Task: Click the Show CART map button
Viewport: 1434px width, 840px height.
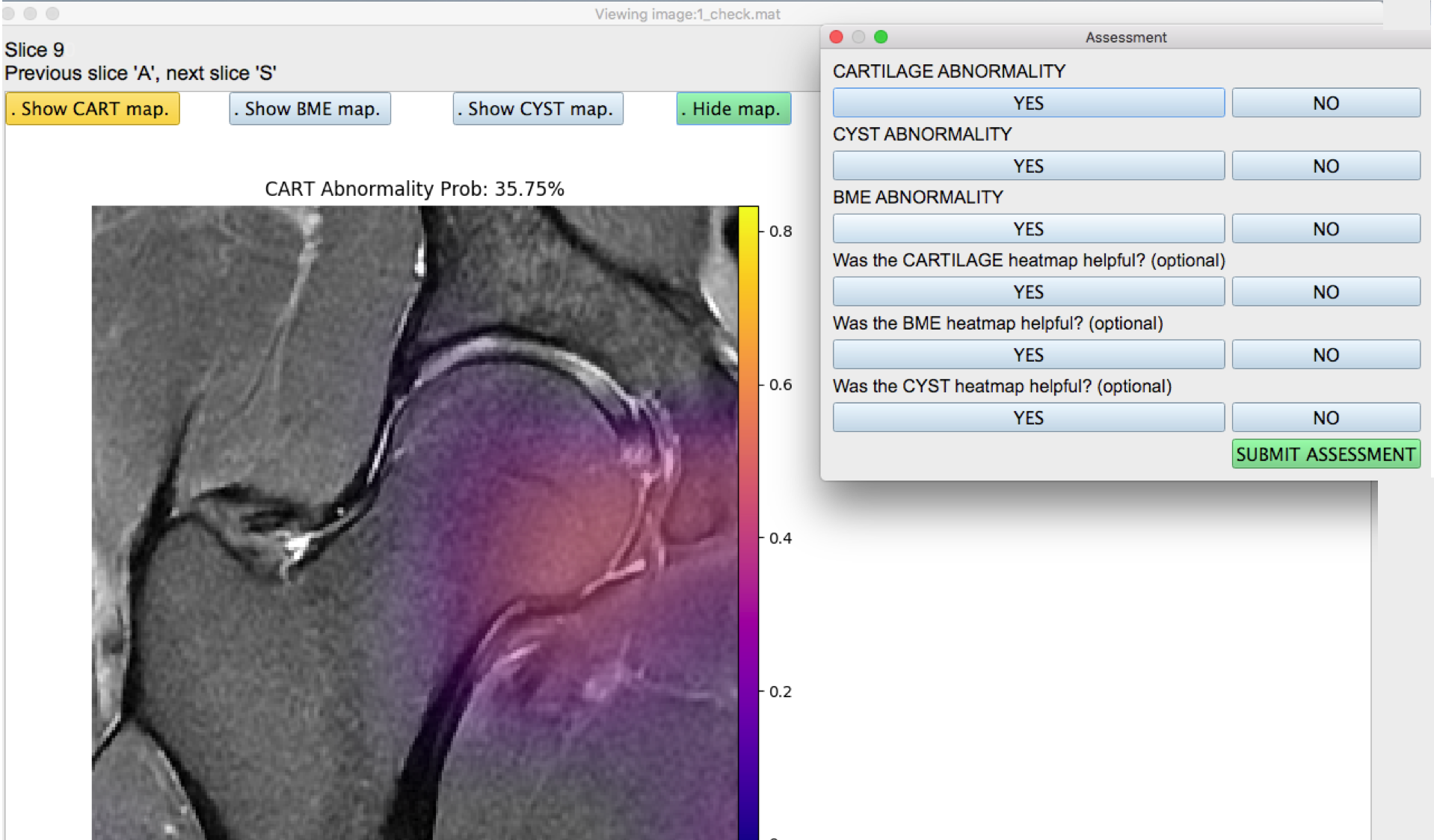Action: (93, 109)
